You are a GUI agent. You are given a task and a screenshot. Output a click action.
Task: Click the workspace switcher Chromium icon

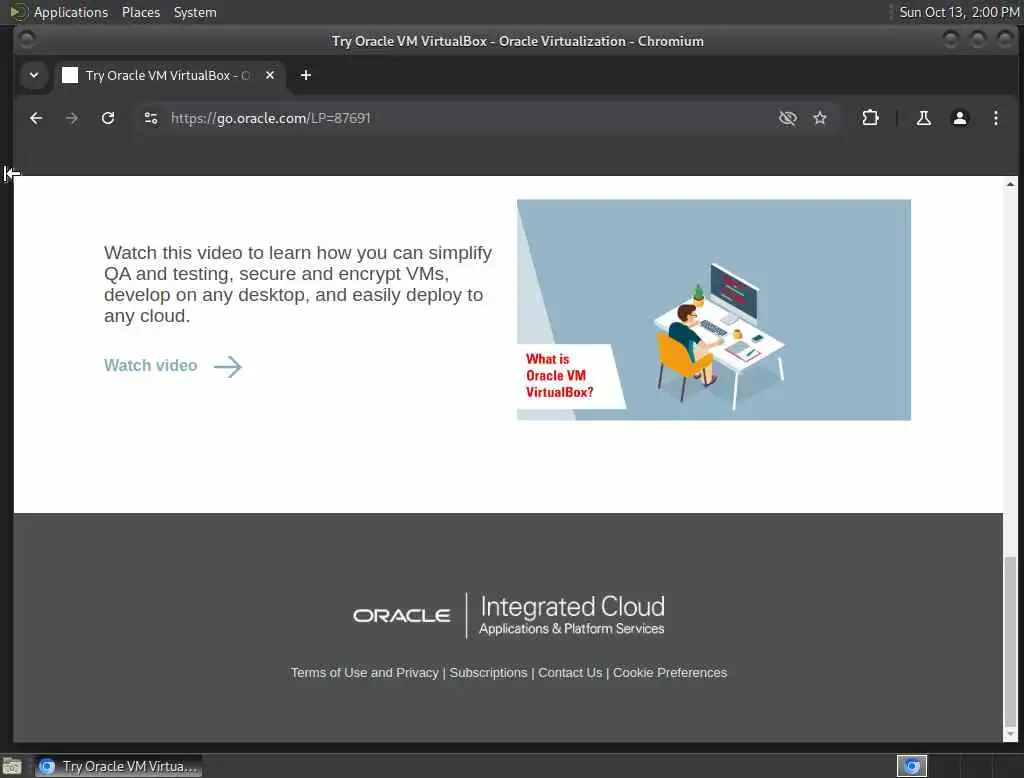point(912,766)
